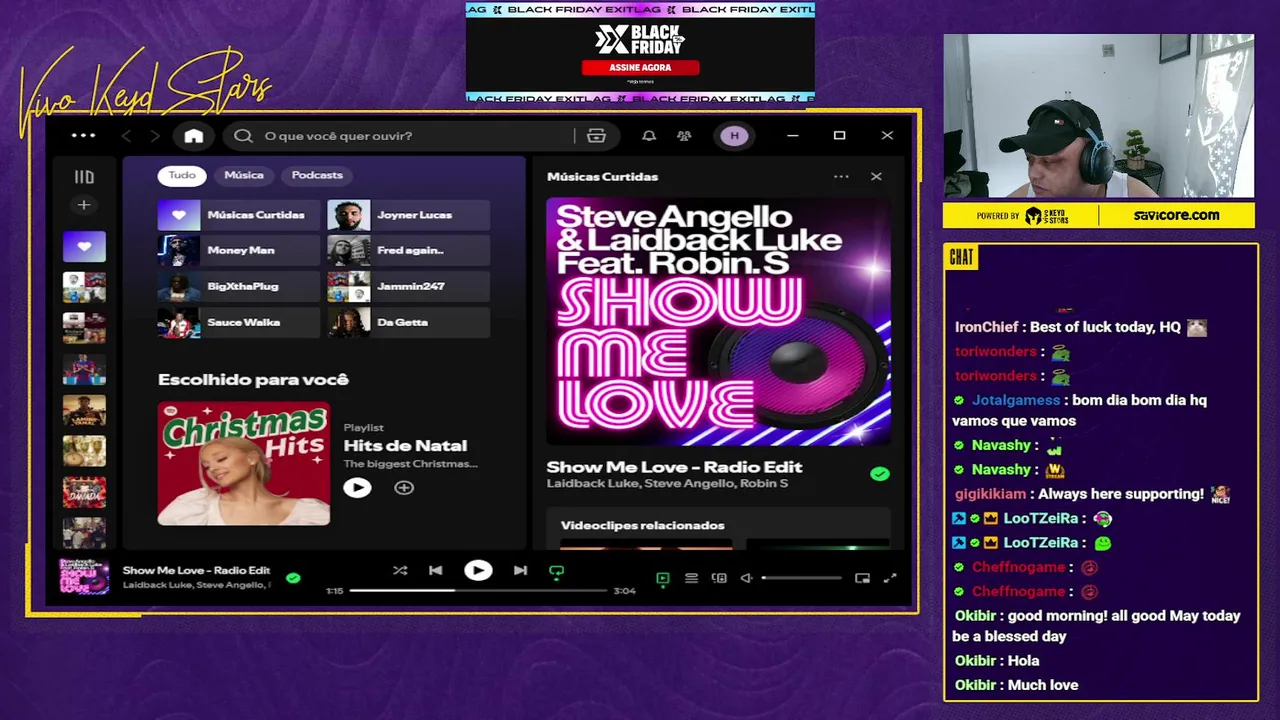Image resolution: width=1280 pixels, height=720 pixels.
Task: Open Liked Songs heart in sidebar
Action: click(84, 246)
